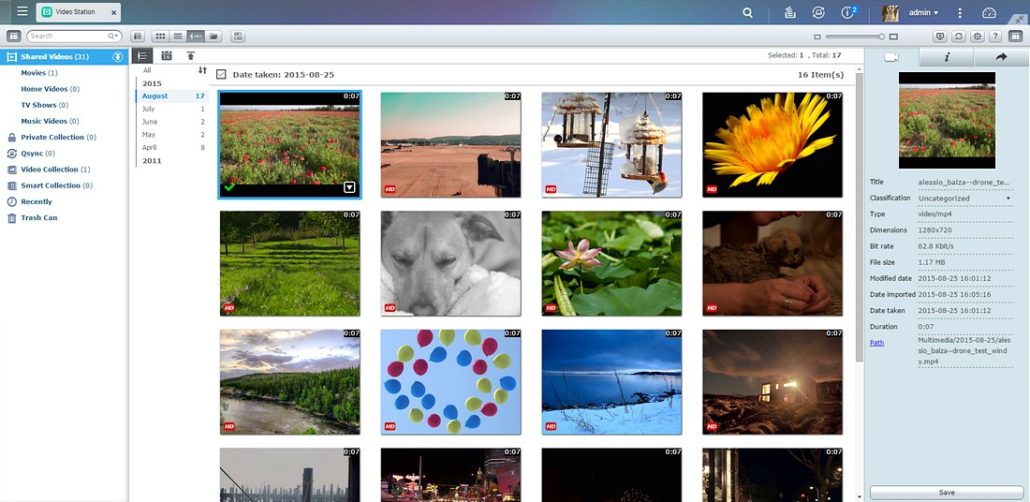
Task: Refresh the video library
Action: pos(958,36)
